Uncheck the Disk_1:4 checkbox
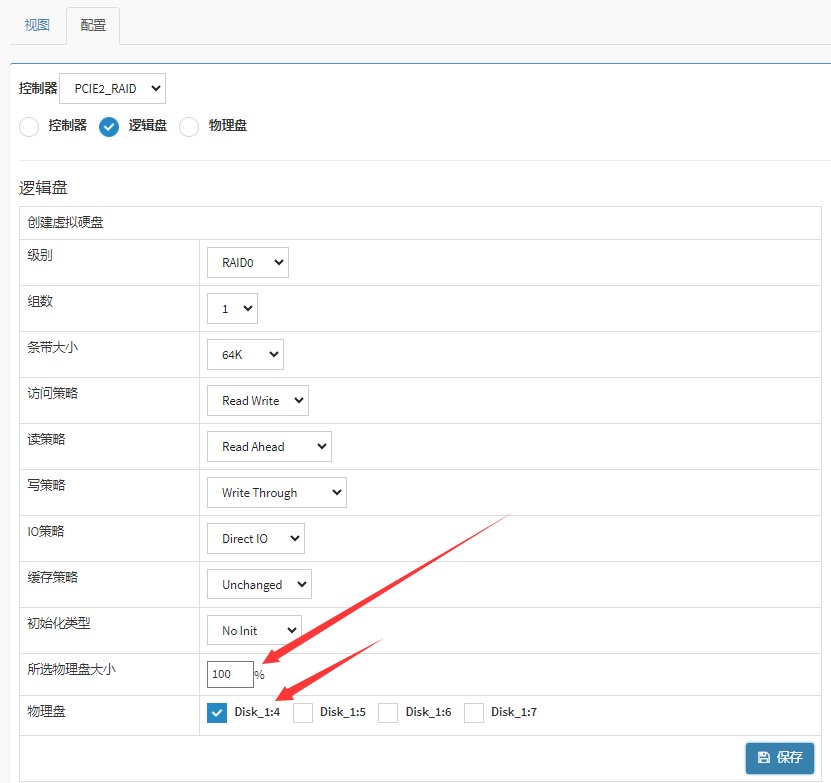The image size is (831, 783). coord(217,713)
